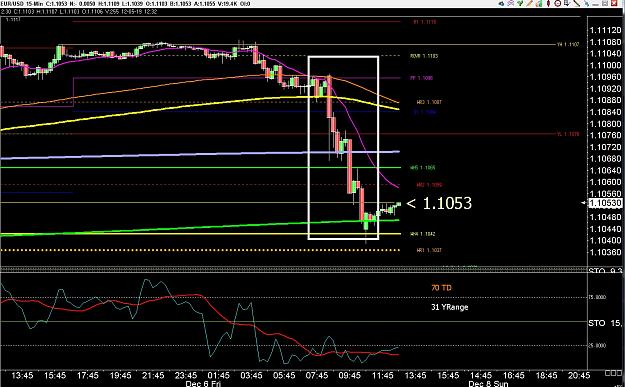Image resolution: width=625 pixels, height=387 pixels.
Task: Click the 1.10640 price axis label
Action: click(x=605, y=170)
